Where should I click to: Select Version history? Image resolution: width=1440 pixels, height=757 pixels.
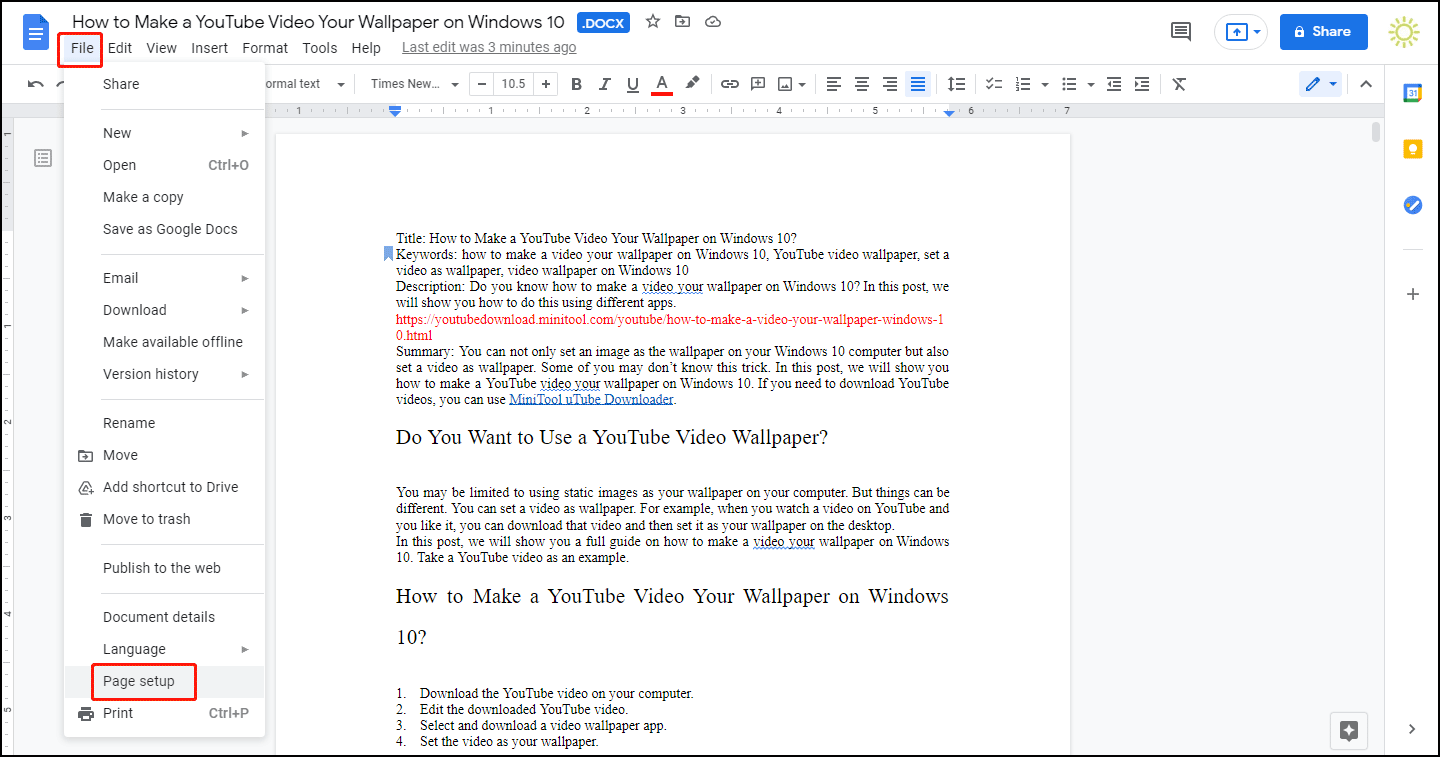tap(165, 374)
